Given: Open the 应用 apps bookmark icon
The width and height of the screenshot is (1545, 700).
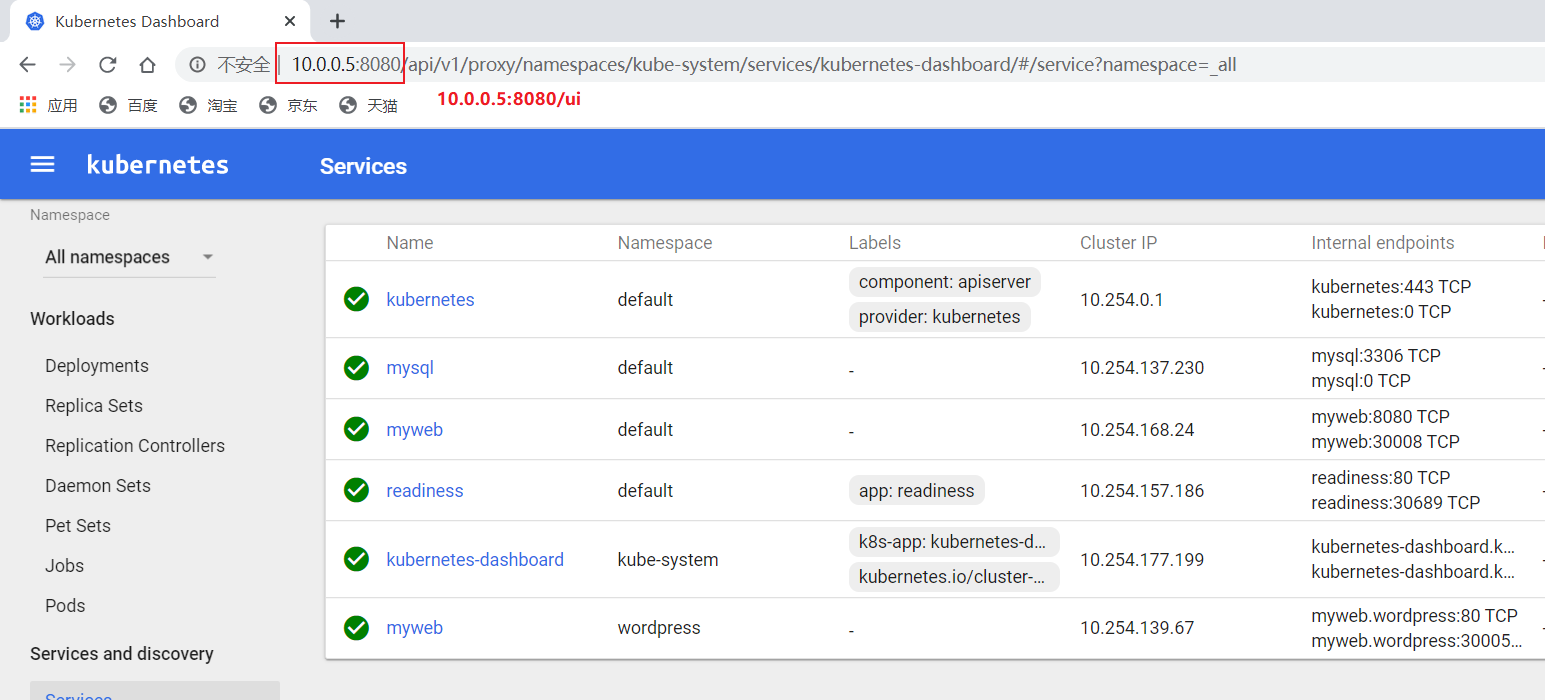Looking at the screenshot, I should point(28,105).
